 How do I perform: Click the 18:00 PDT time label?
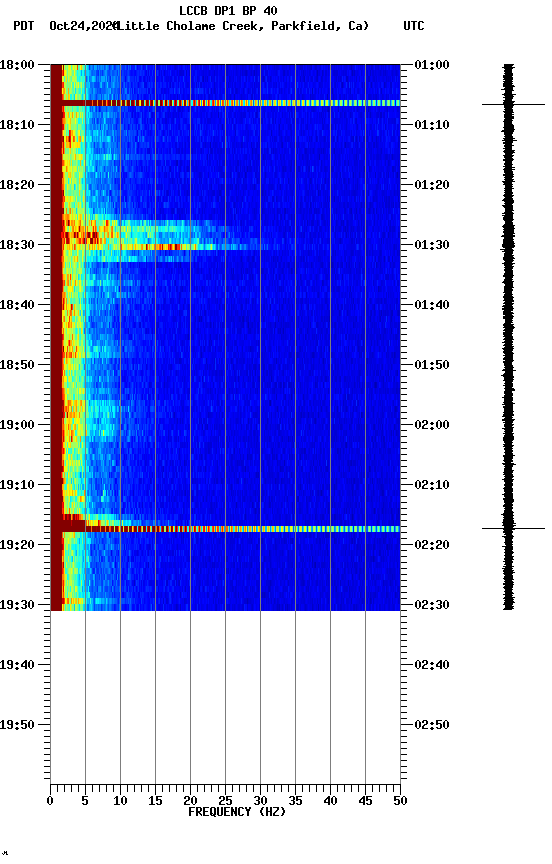(17, 65)
